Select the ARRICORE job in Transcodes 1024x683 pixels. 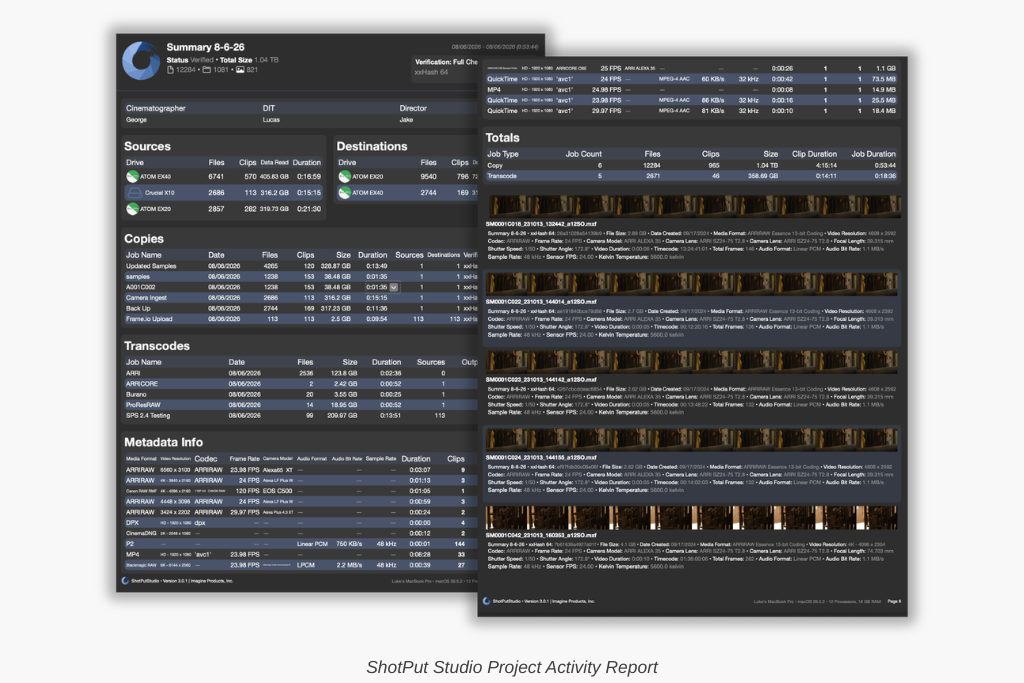142,384
